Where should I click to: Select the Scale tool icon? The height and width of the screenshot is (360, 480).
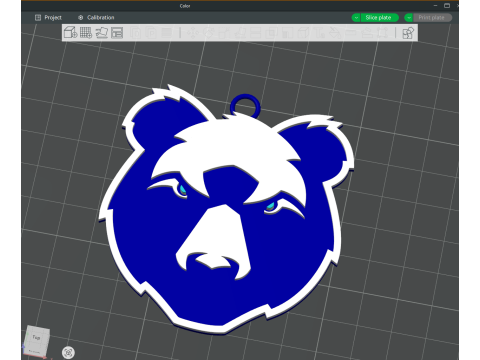click(223, 33)
